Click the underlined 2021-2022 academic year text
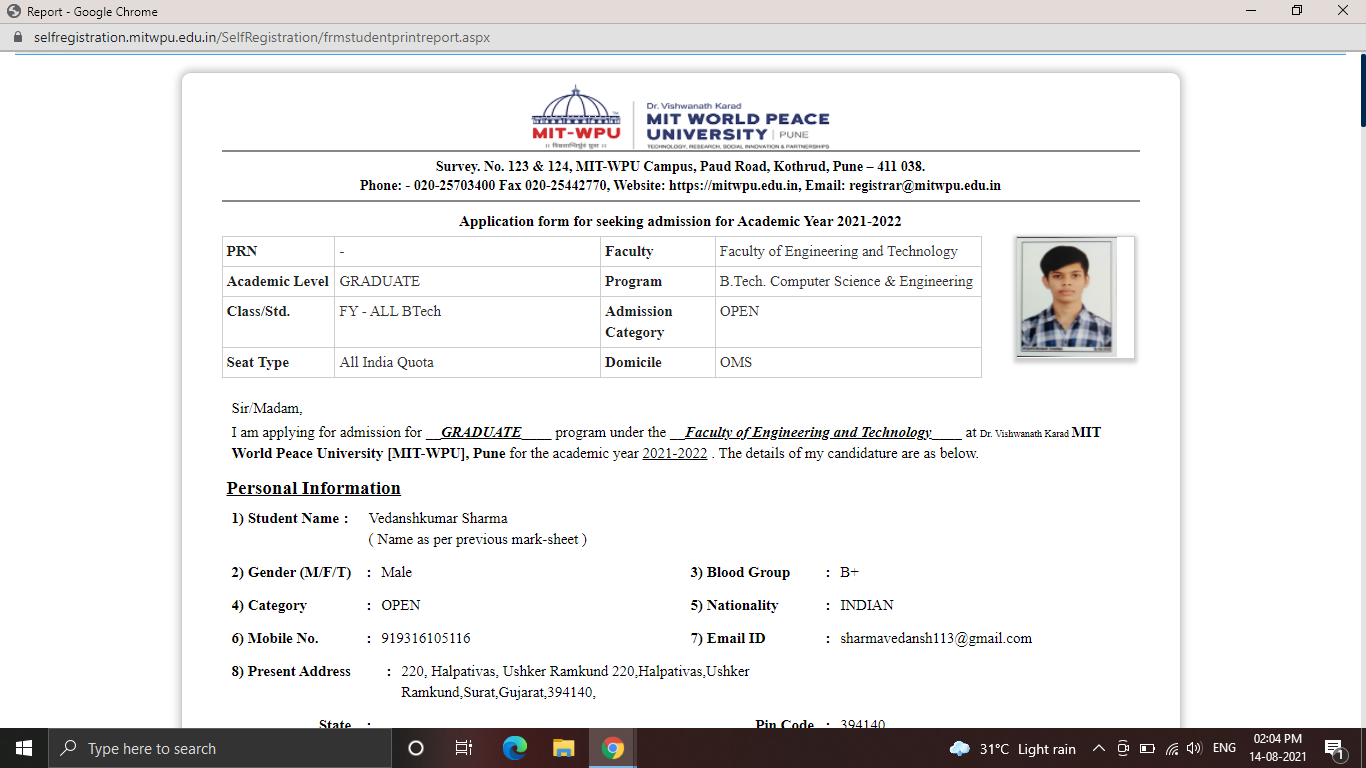Viewport: 1366px width, 768px height. point(675,453)
